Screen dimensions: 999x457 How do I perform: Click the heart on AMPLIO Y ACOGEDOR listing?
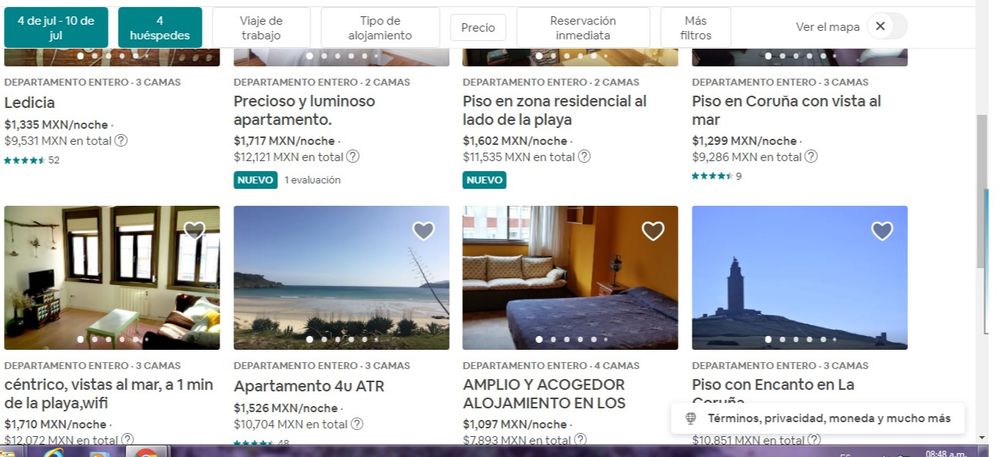point(653,231)
